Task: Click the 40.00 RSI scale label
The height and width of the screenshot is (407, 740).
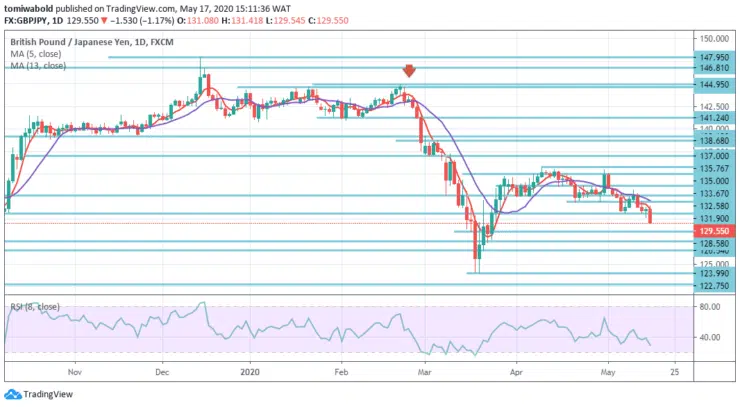Action: [x=710, y=338]
